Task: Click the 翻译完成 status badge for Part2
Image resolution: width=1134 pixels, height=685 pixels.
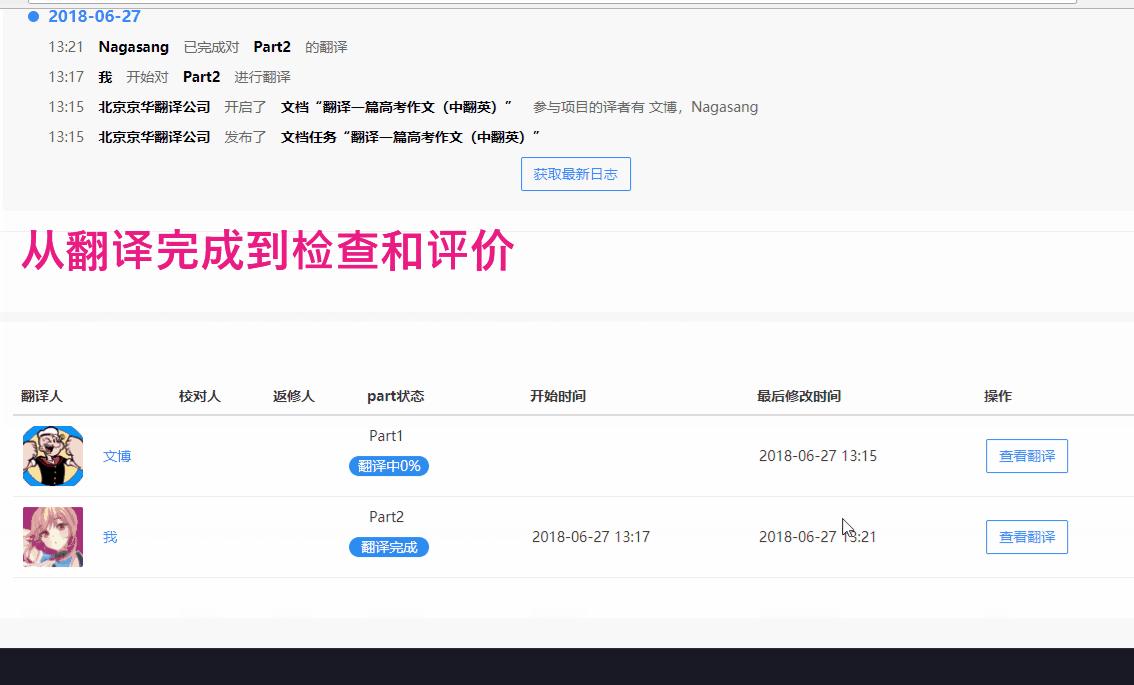Action: [x=387, y=547]
